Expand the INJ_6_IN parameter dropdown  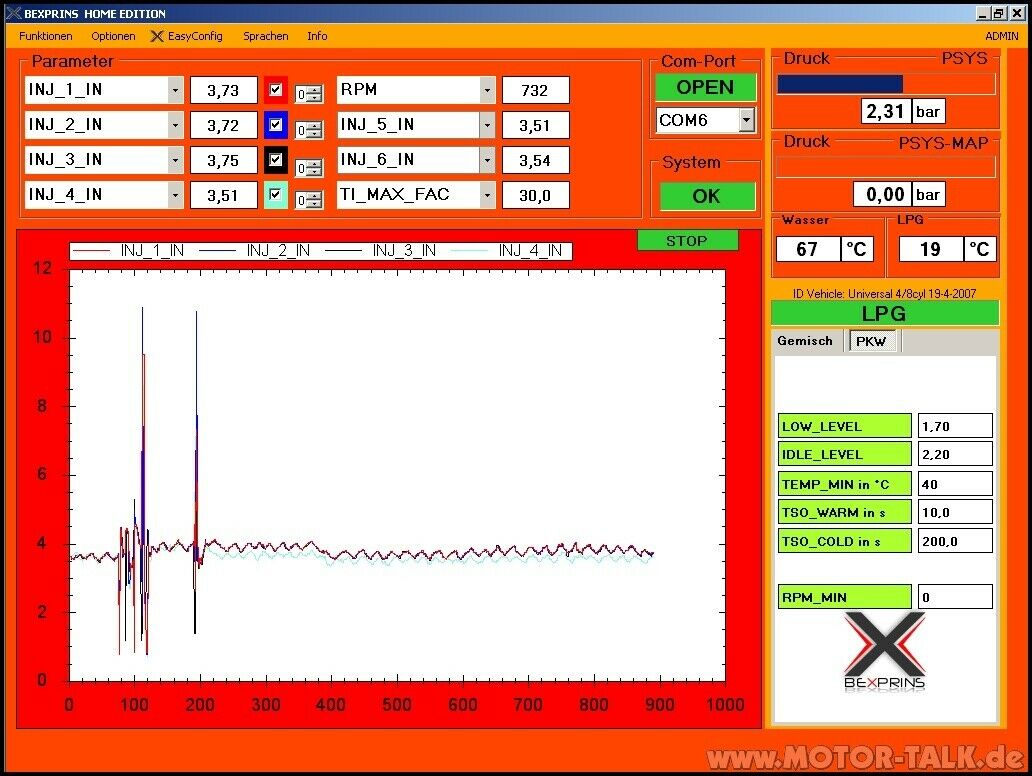click(487, 160)
